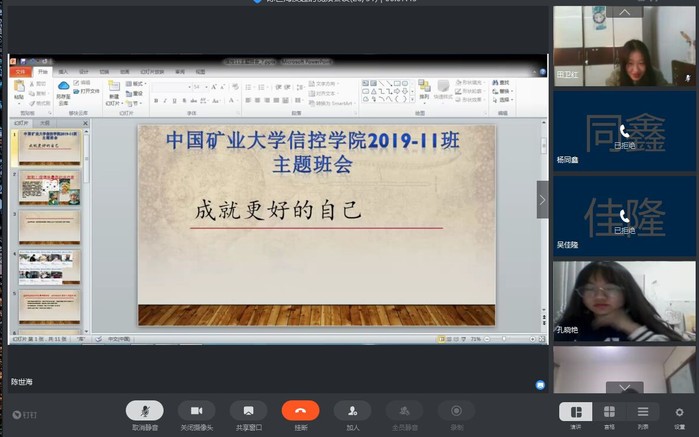
Task: Click the red hang up call button
Action: [x=300, y=410]
